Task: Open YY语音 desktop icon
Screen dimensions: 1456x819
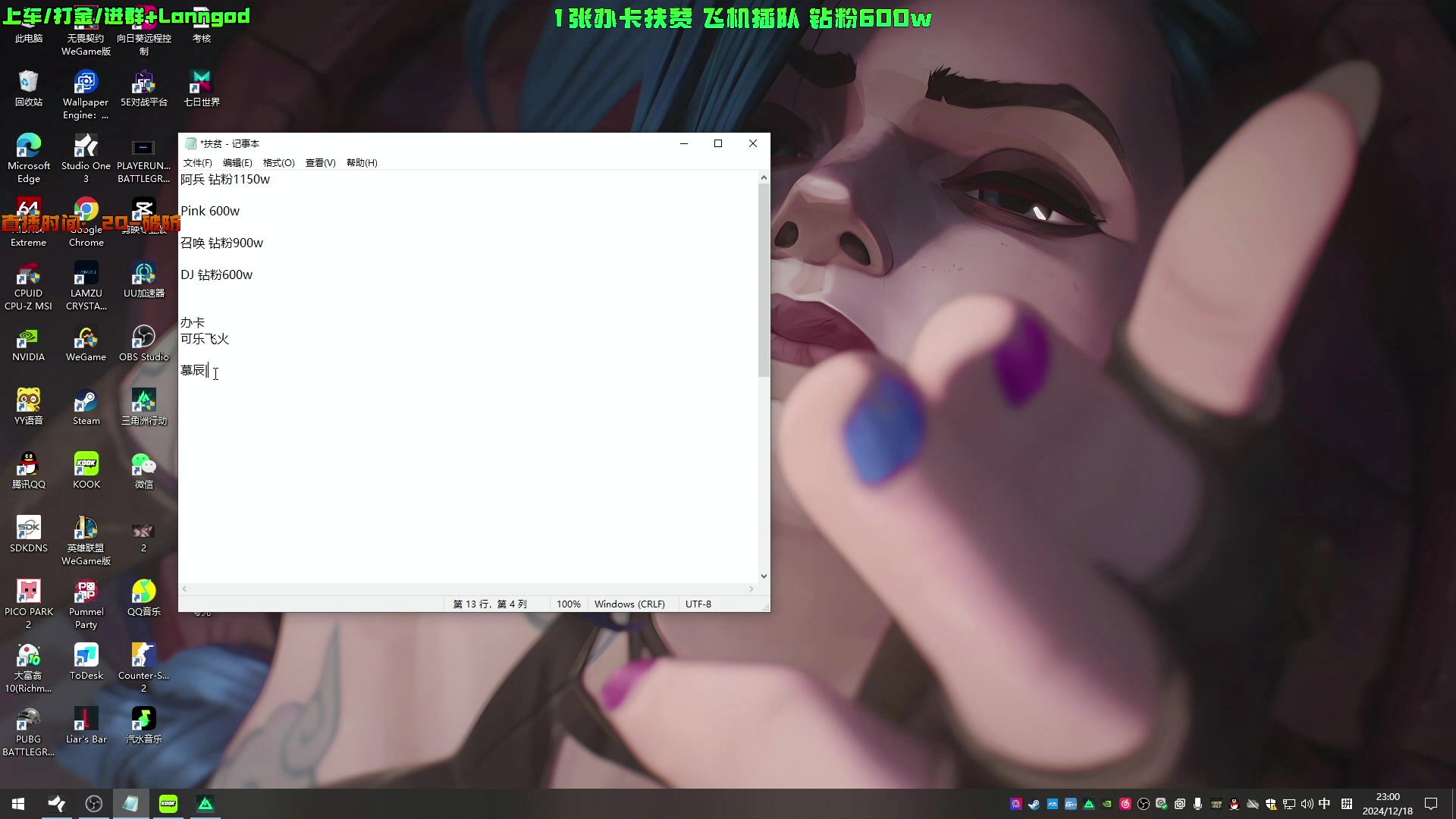Action: pyautogui.click(x=29, y=406)
